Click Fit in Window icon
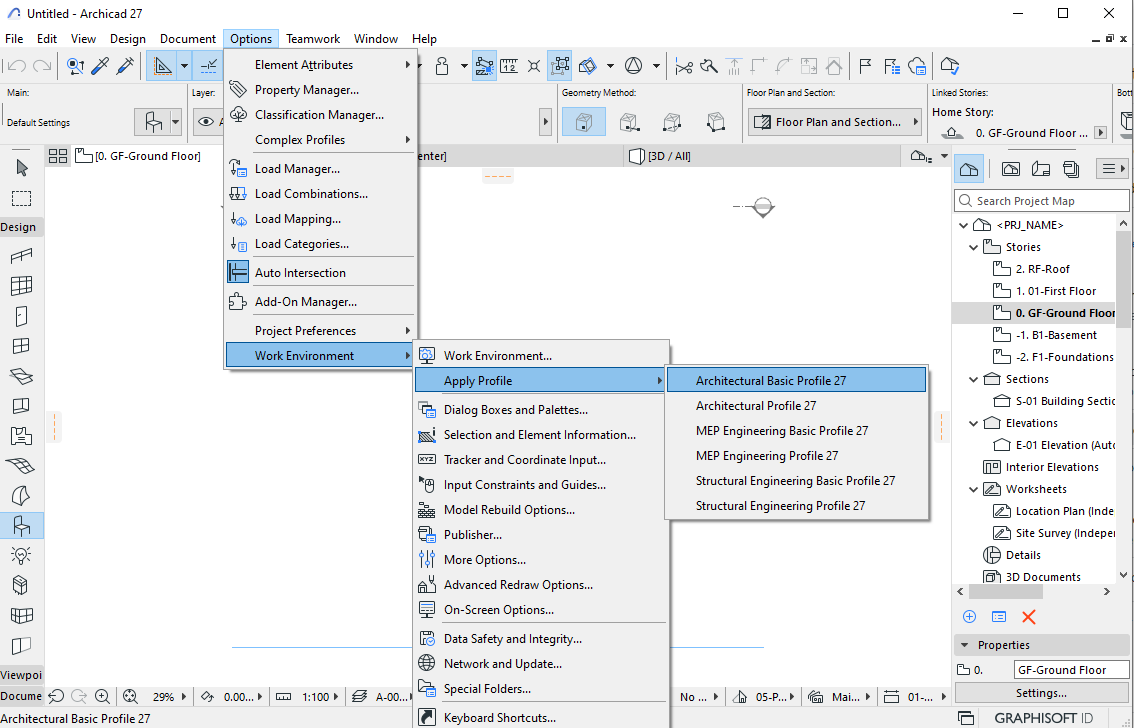1134x728 pixels. 130,697
